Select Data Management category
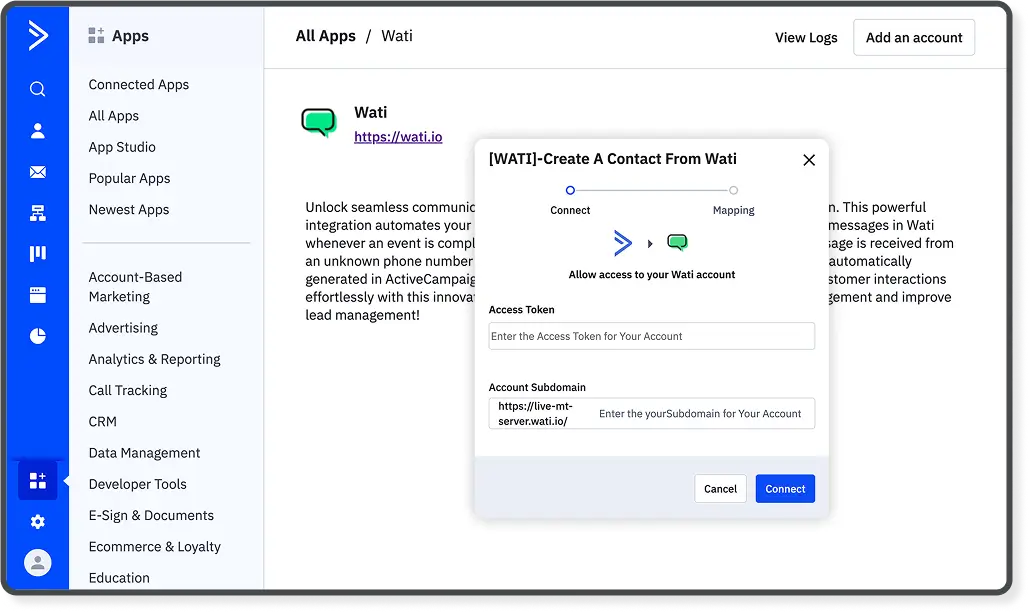The image size is (1029, 612). 144,453
